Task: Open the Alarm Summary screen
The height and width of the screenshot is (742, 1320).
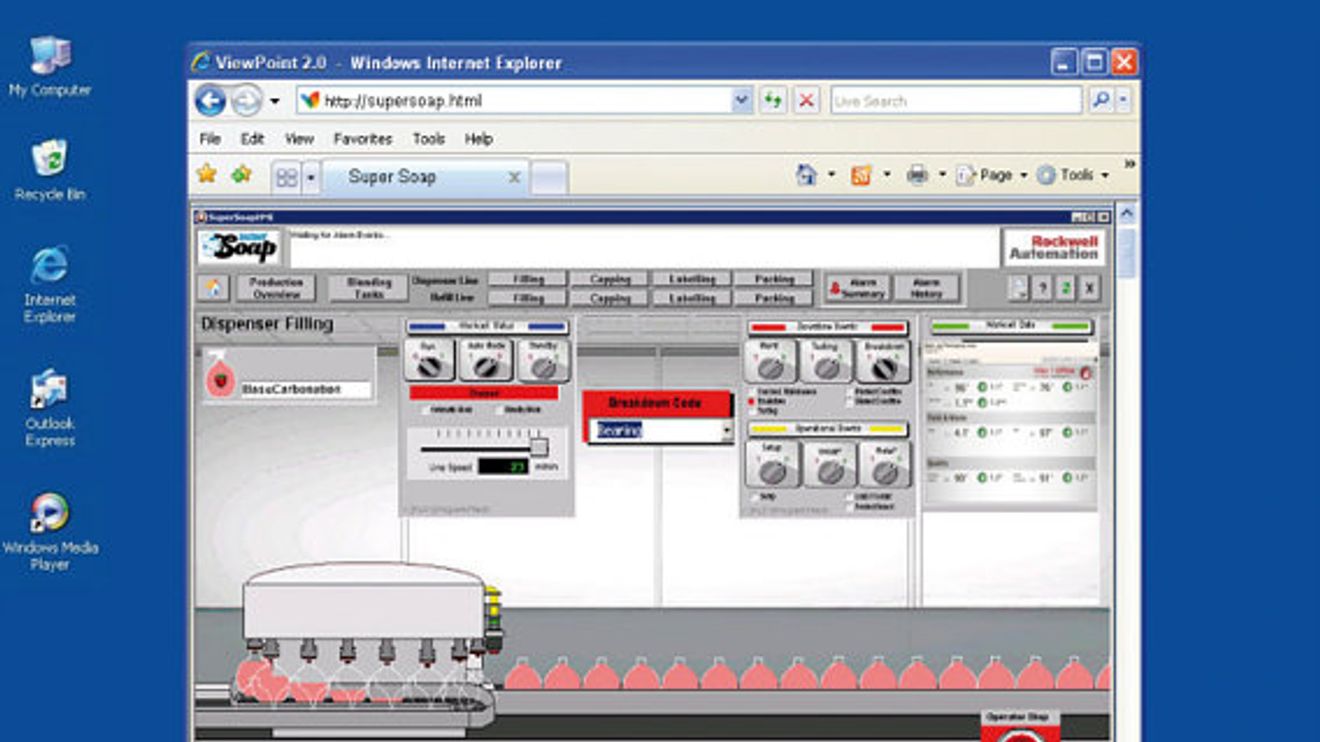Action: 855,288
